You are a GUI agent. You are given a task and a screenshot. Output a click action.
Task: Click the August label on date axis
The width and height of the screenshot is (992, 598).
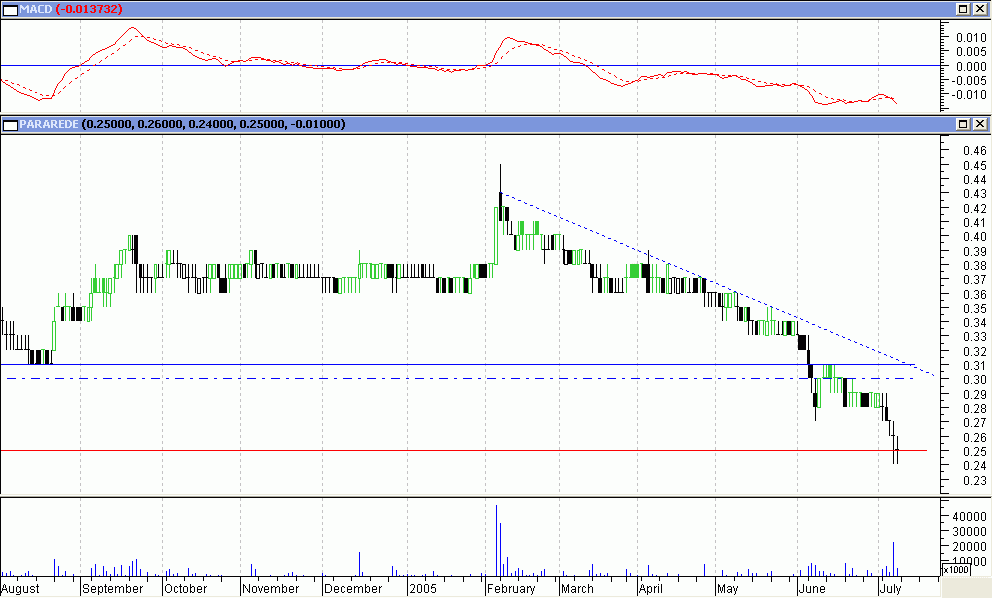[20, 589]
